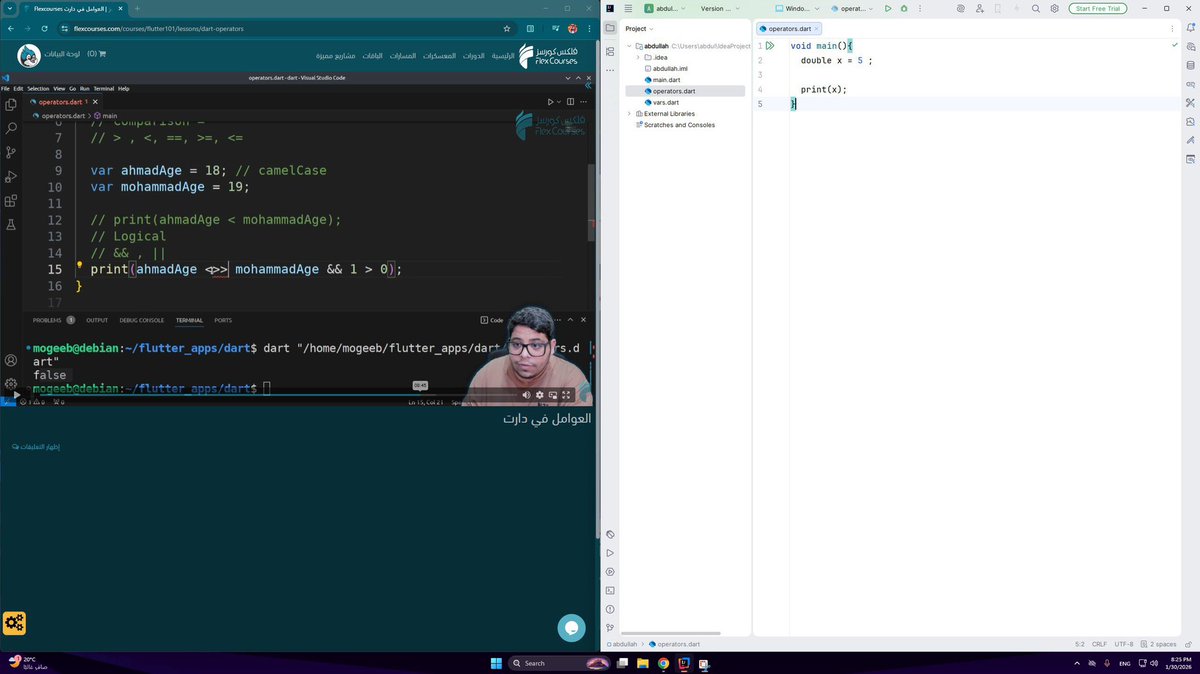Click the Debug bug icon in IntelliJ toolbar
Viewport: 1200px width, 674px height.
[x=904, y=8]
